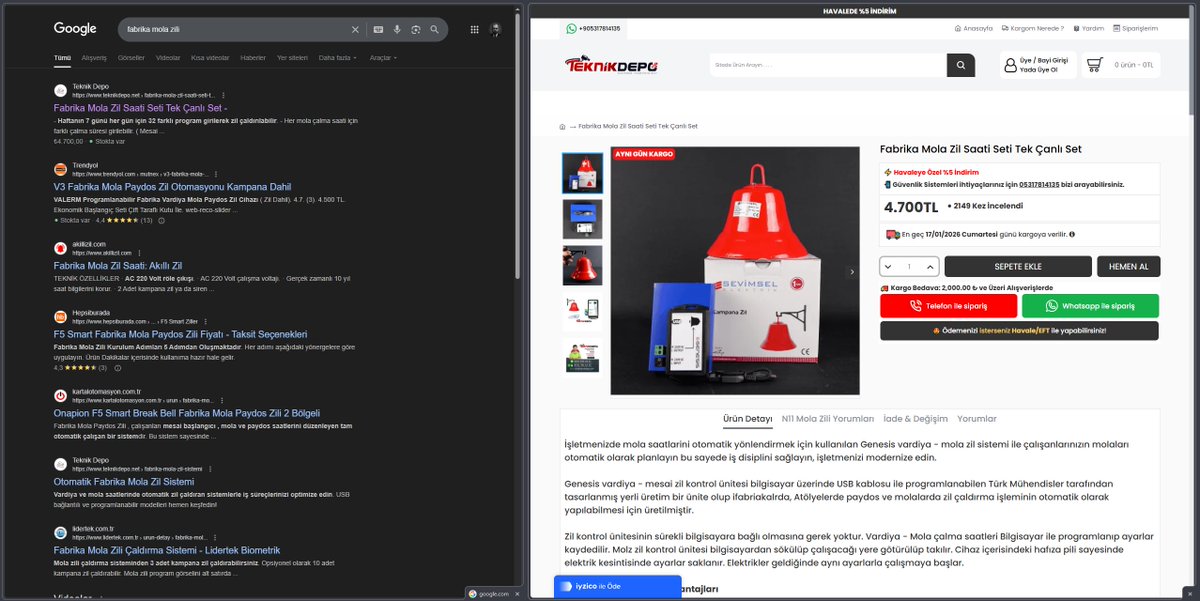The width and height of the screenshot is (1200, 601).
Task: Click the red 'Telefon ile sipariş' button
Action: [x=948, y=306]
